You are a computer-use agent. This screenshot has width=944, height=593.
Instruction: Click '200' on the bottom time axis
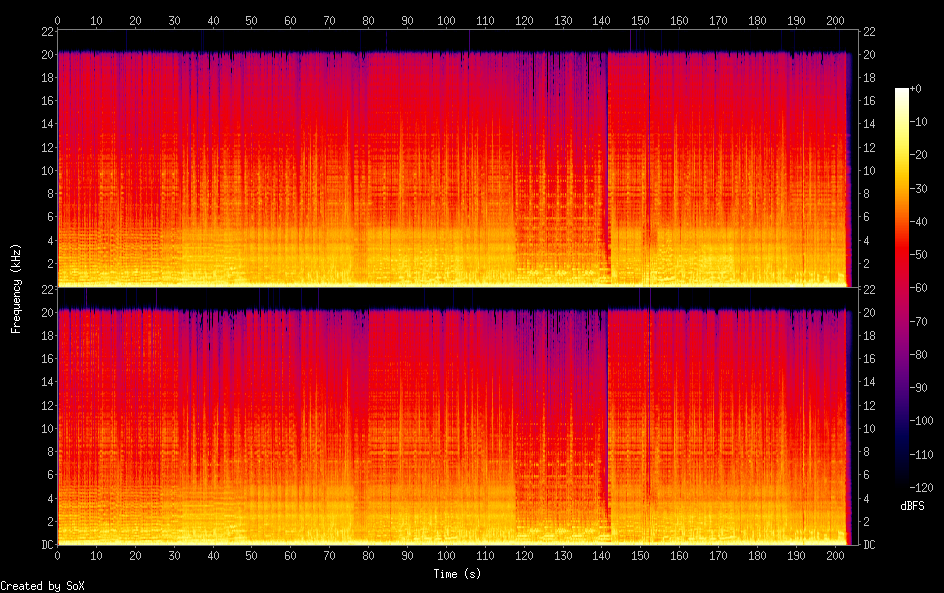[835, 556]
